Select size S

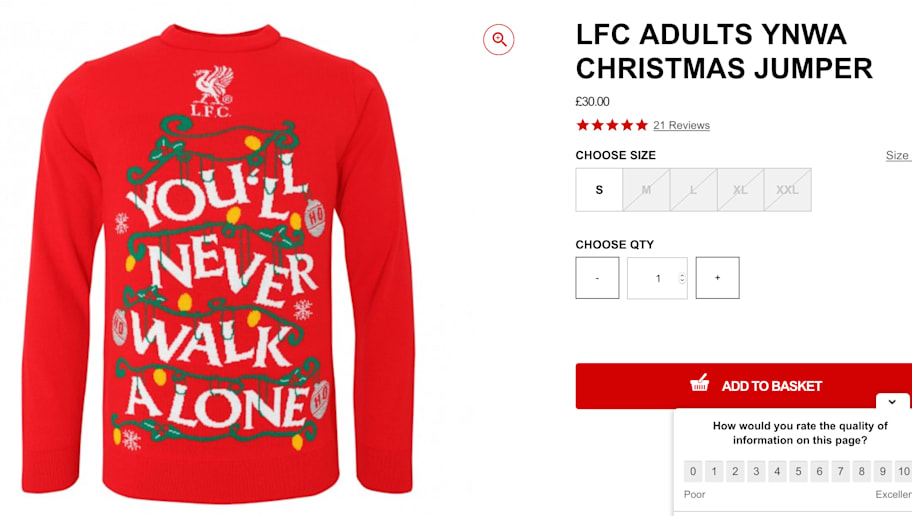point(599,190)
